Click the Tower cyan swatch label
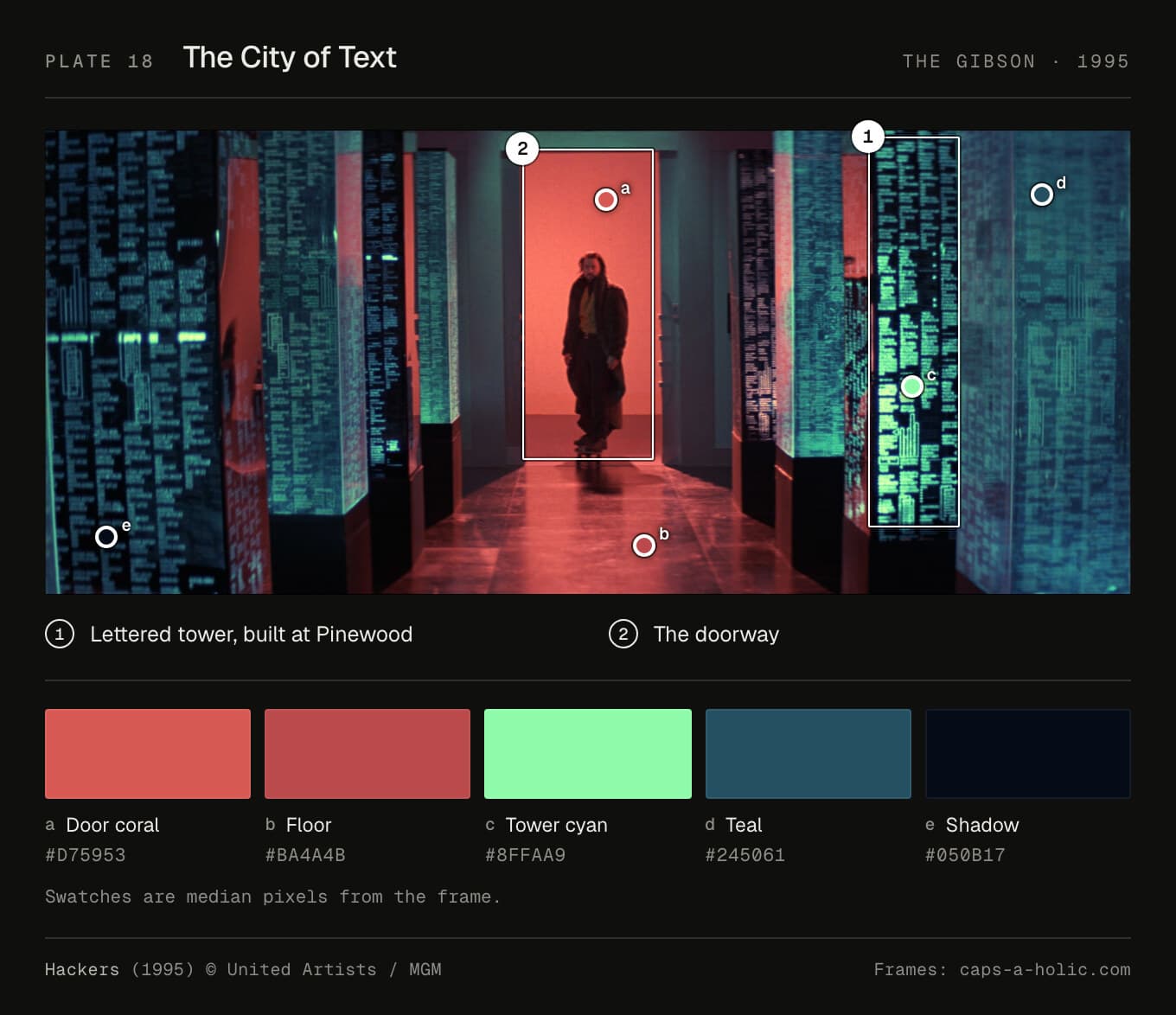 pyautogui.click(x=556, y=825)
